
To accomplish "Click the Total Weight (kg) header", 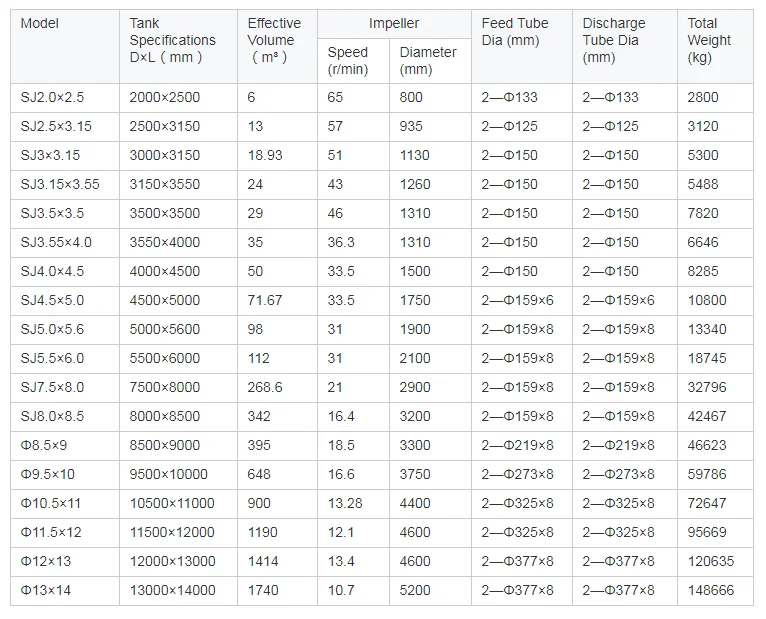I will click(709, 40).
